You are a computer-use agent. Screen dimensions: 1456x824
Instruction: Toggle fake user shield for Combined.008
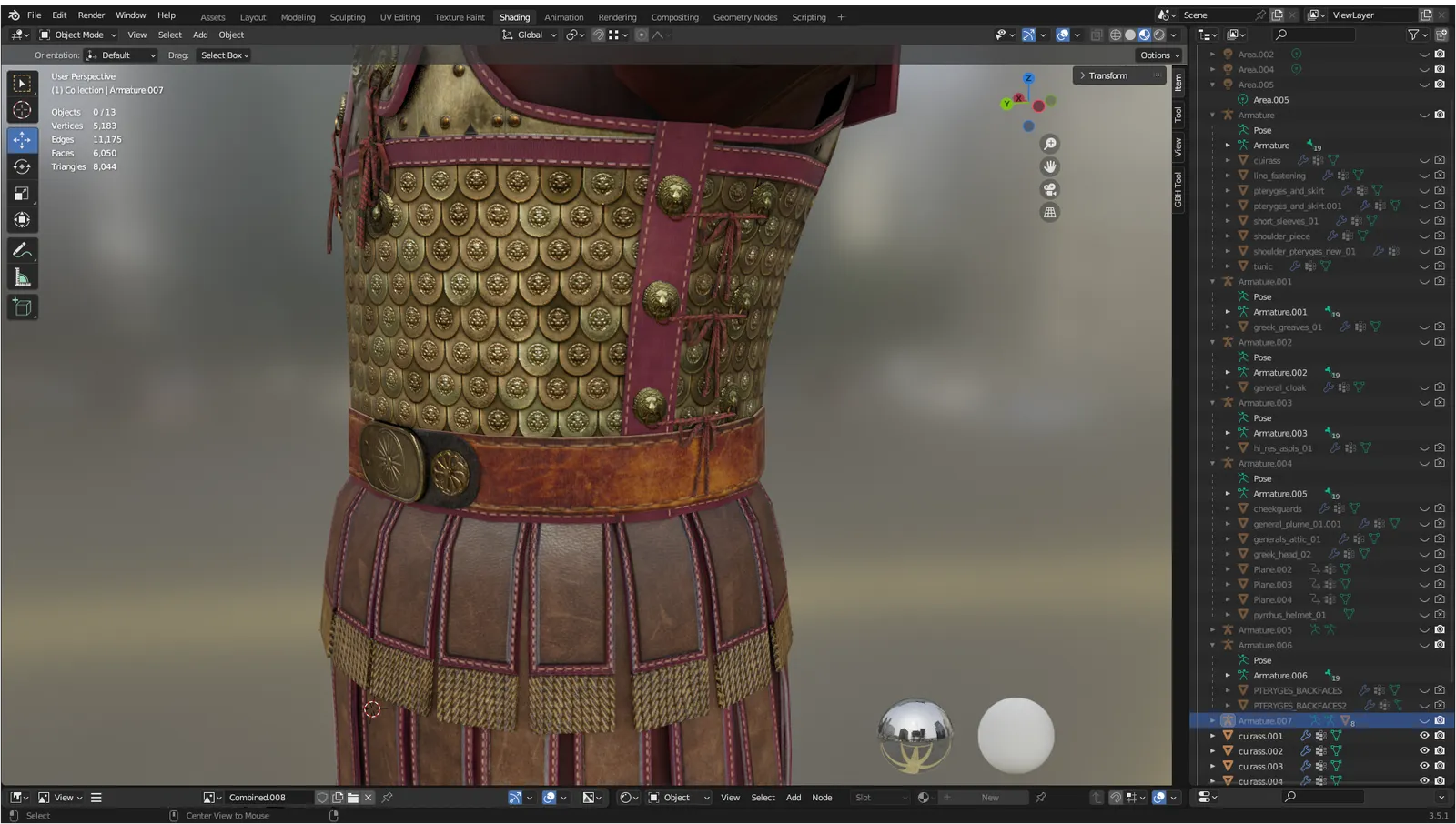tap(322, 798)
